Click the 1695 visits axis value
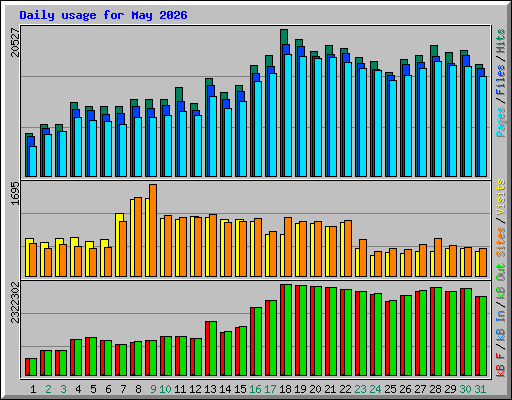Viewport: 512px width, 400px height. pyautogui.click(x=15, y=193)
